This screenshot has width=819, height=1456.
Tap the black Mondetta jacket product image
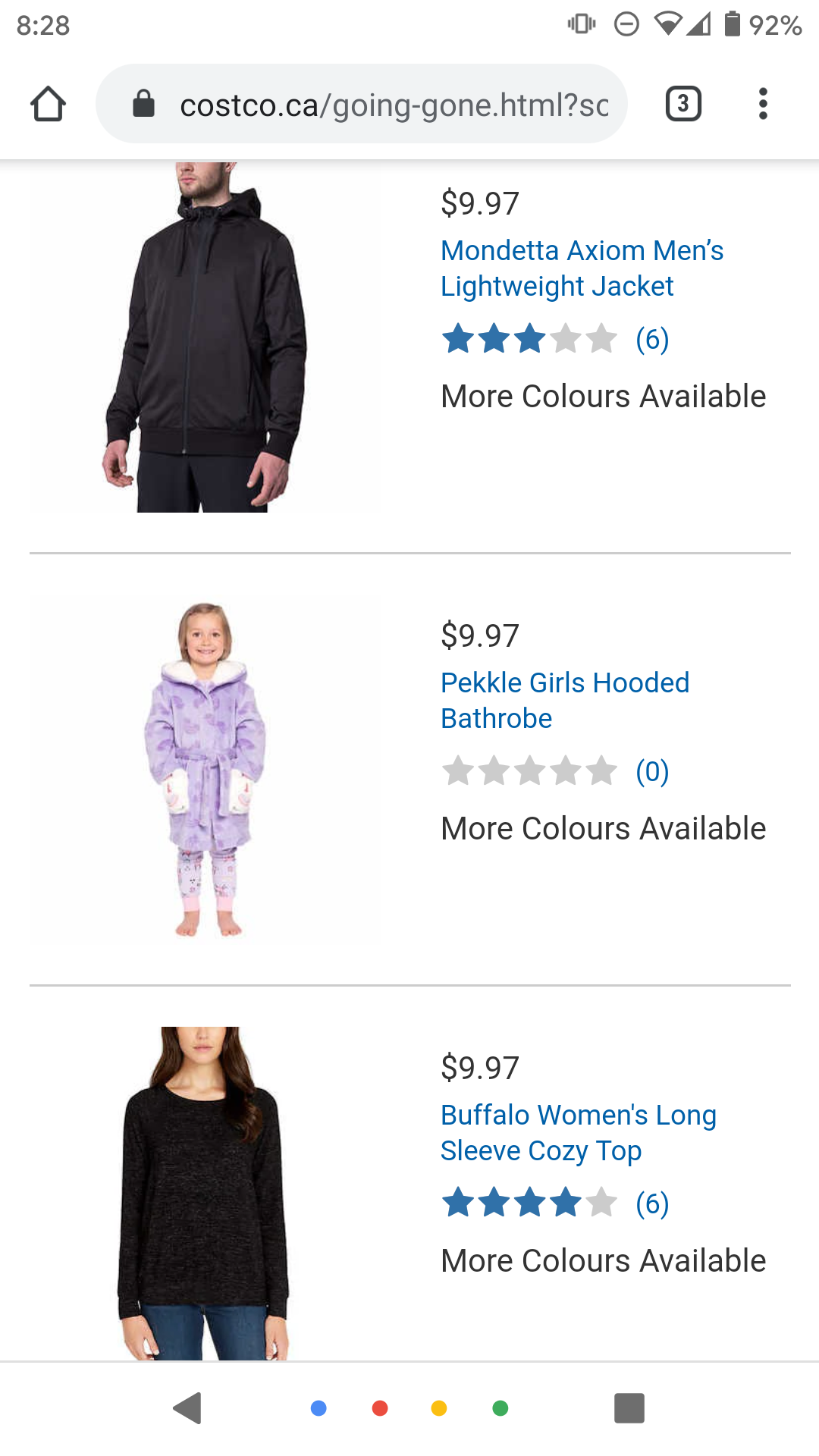point(206,337)
